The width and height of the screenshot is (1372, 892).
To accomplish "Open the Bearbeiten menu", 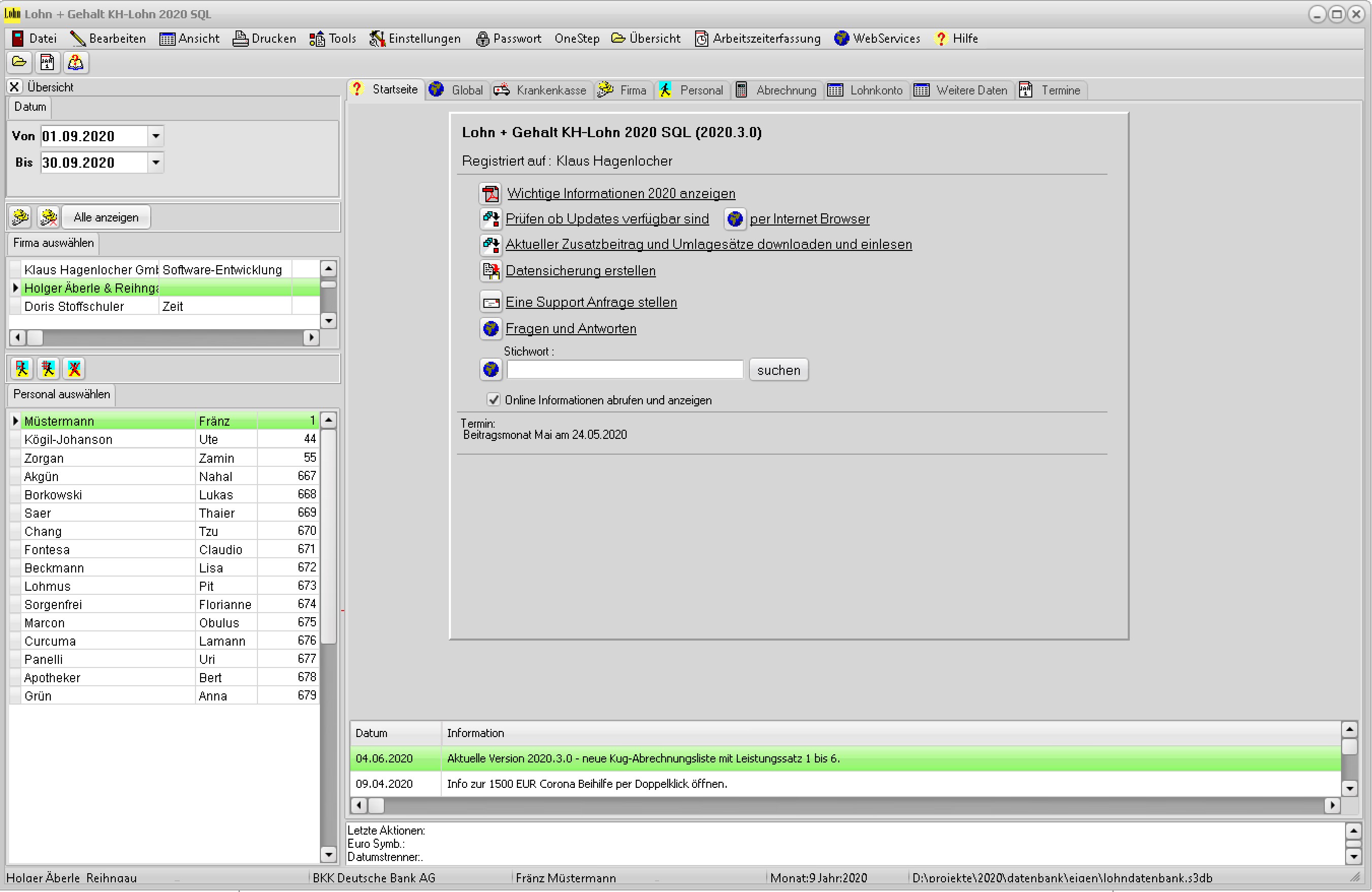I will click(108, 39).
